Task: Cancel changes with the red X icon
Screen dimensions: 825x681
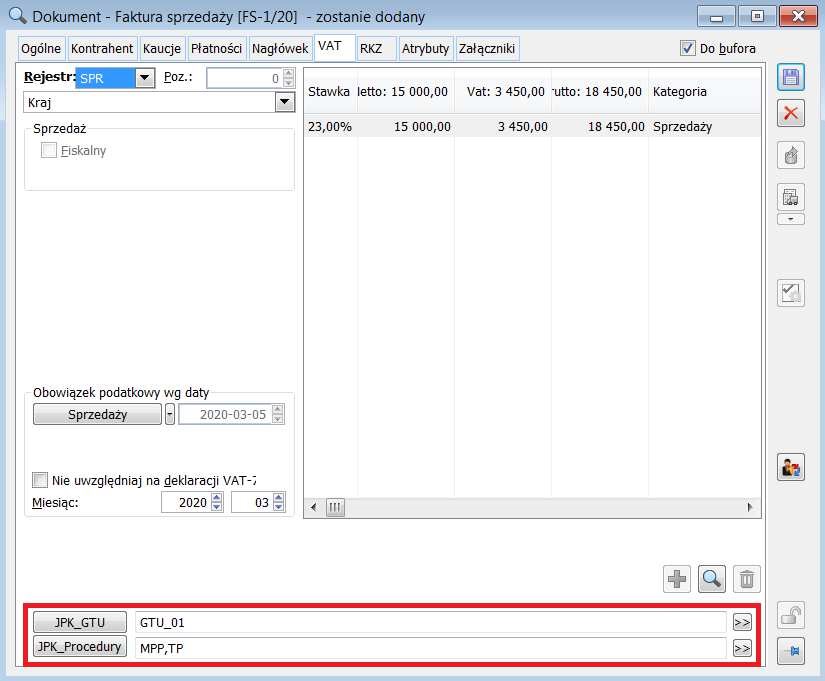Action: pyautogui.click(x=790, y=113)
